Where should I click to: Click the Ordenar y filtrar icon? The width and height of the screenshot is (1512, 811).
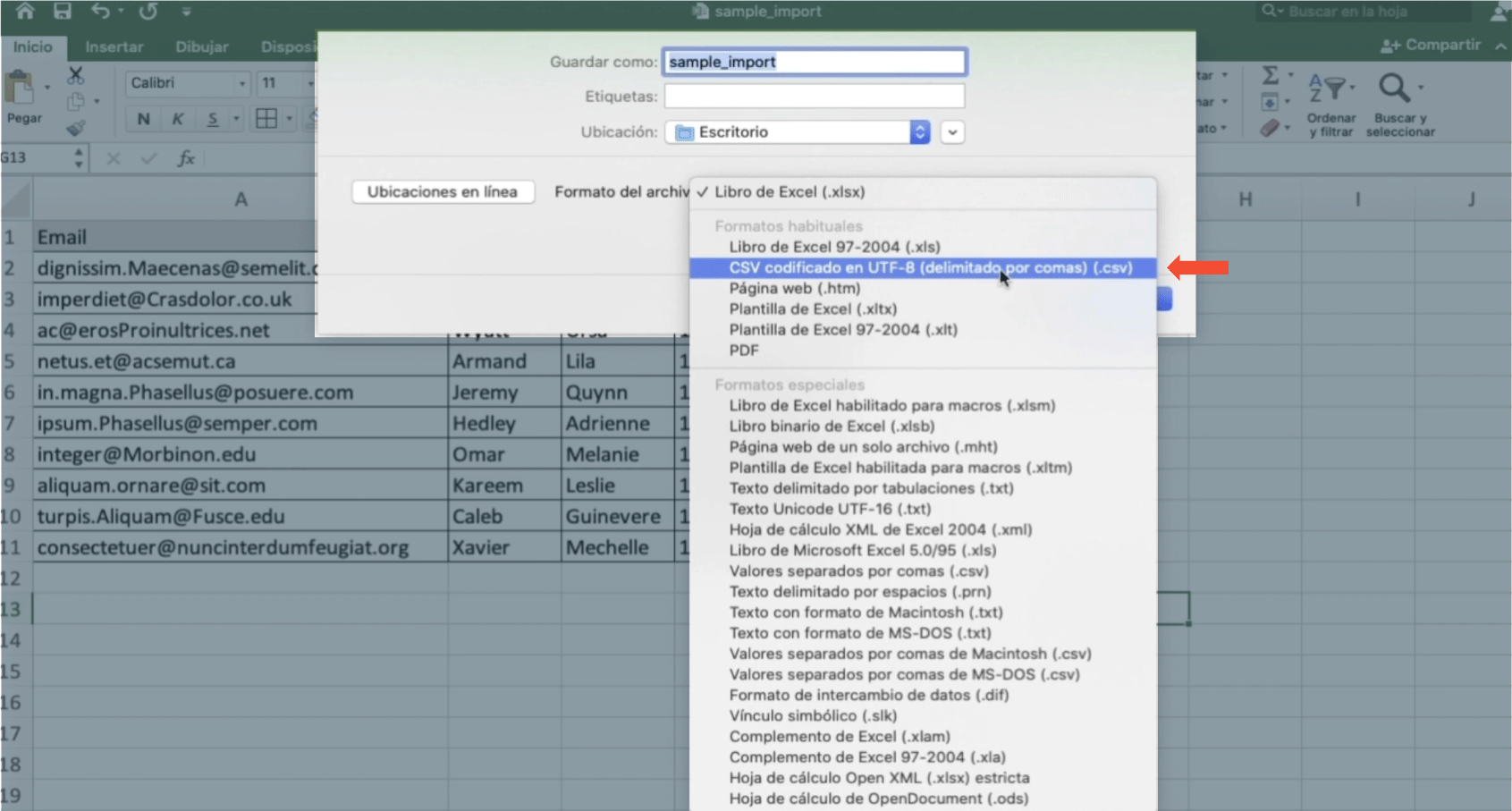coord(1328,89)
